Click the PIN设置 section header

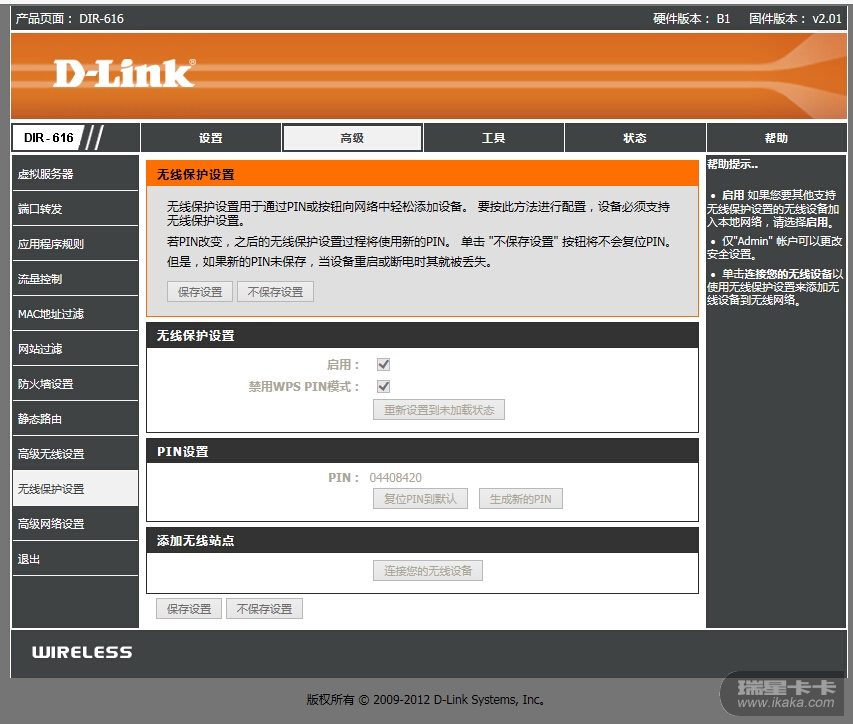click(422, 451)
